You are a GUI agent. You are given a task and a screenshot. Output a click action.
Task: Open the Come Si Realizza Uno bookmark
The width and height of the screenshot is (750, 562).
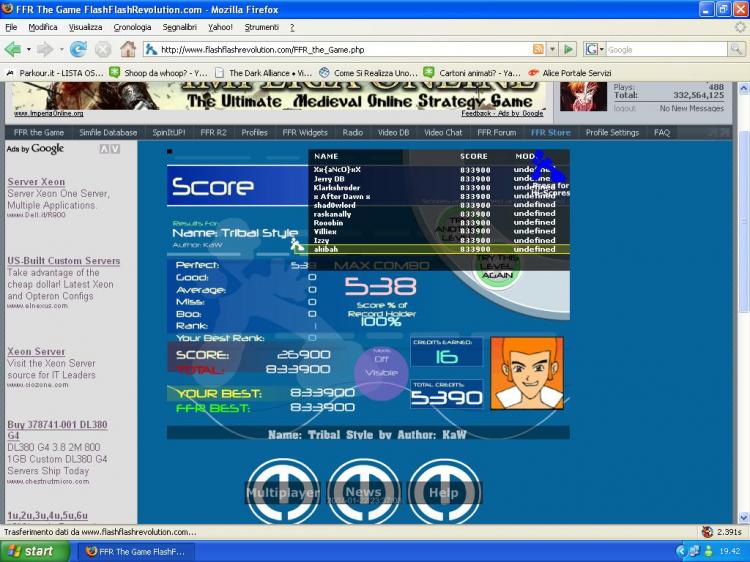pyautogui.click(x=368, y=73)
